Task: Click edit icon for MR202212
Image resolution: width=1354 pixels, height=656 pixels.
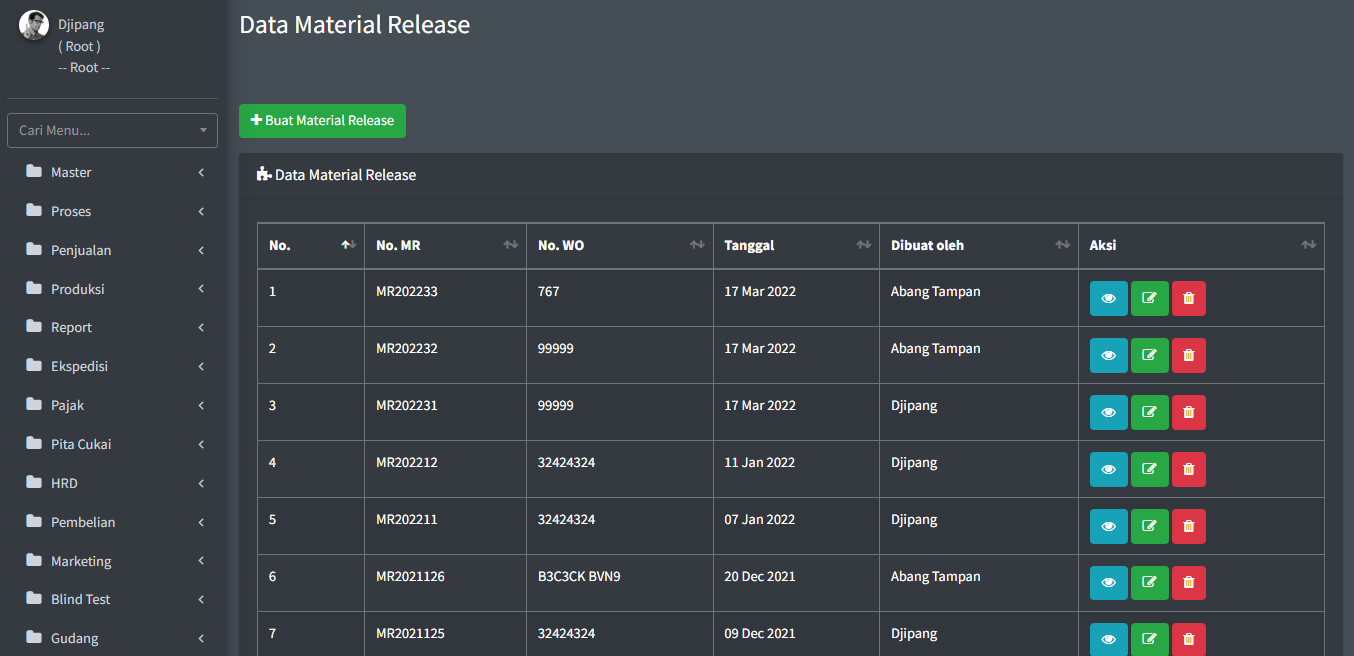Action: pos(1149,469)
